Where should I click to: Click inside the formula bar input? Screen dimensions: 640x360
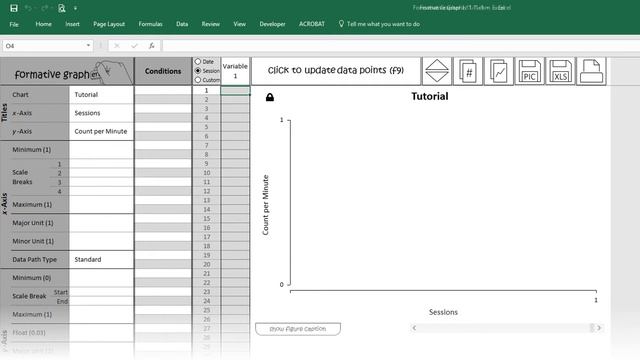click(x=400, y=46)
